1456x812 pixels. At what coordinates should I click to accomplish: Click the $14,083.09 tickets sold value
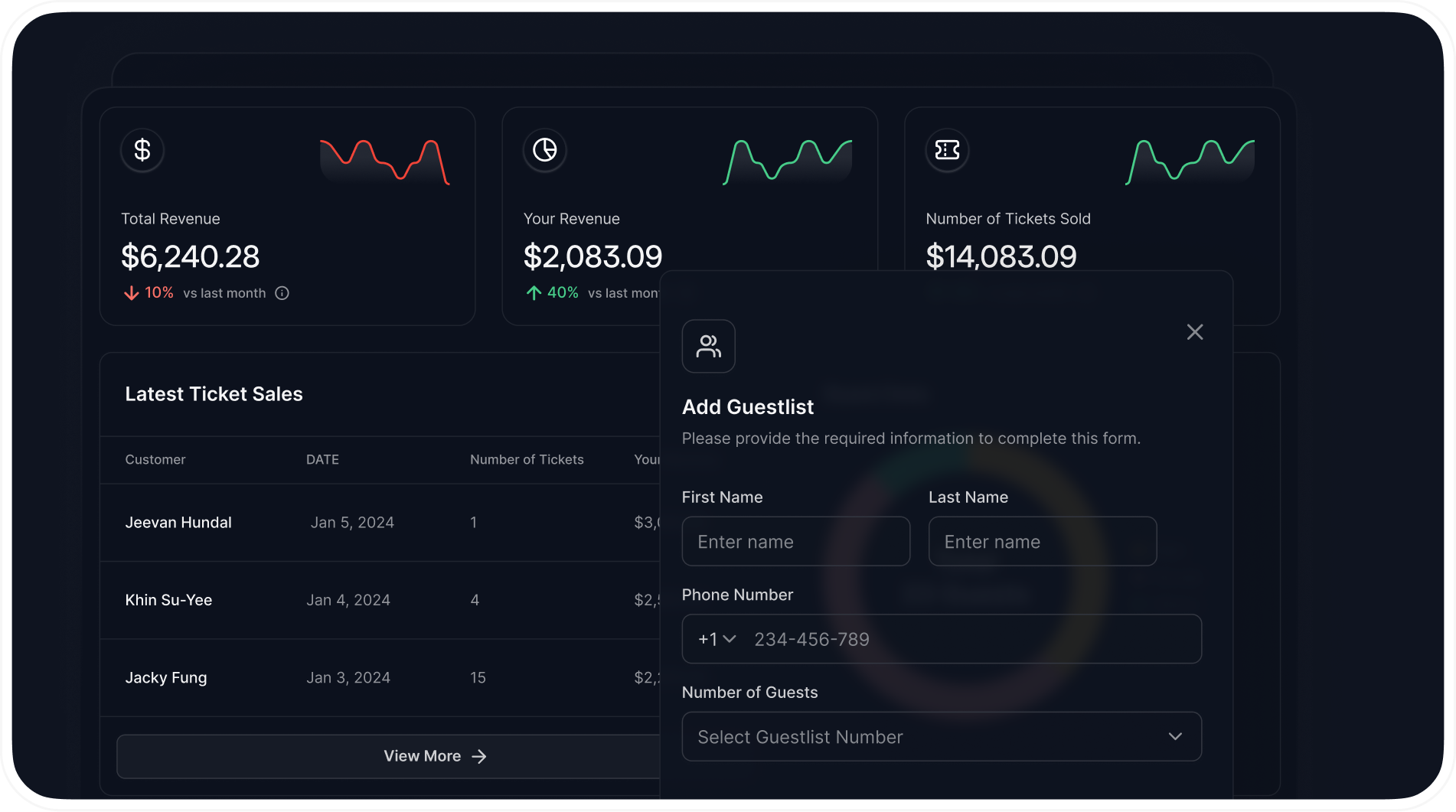(1001, 257)
